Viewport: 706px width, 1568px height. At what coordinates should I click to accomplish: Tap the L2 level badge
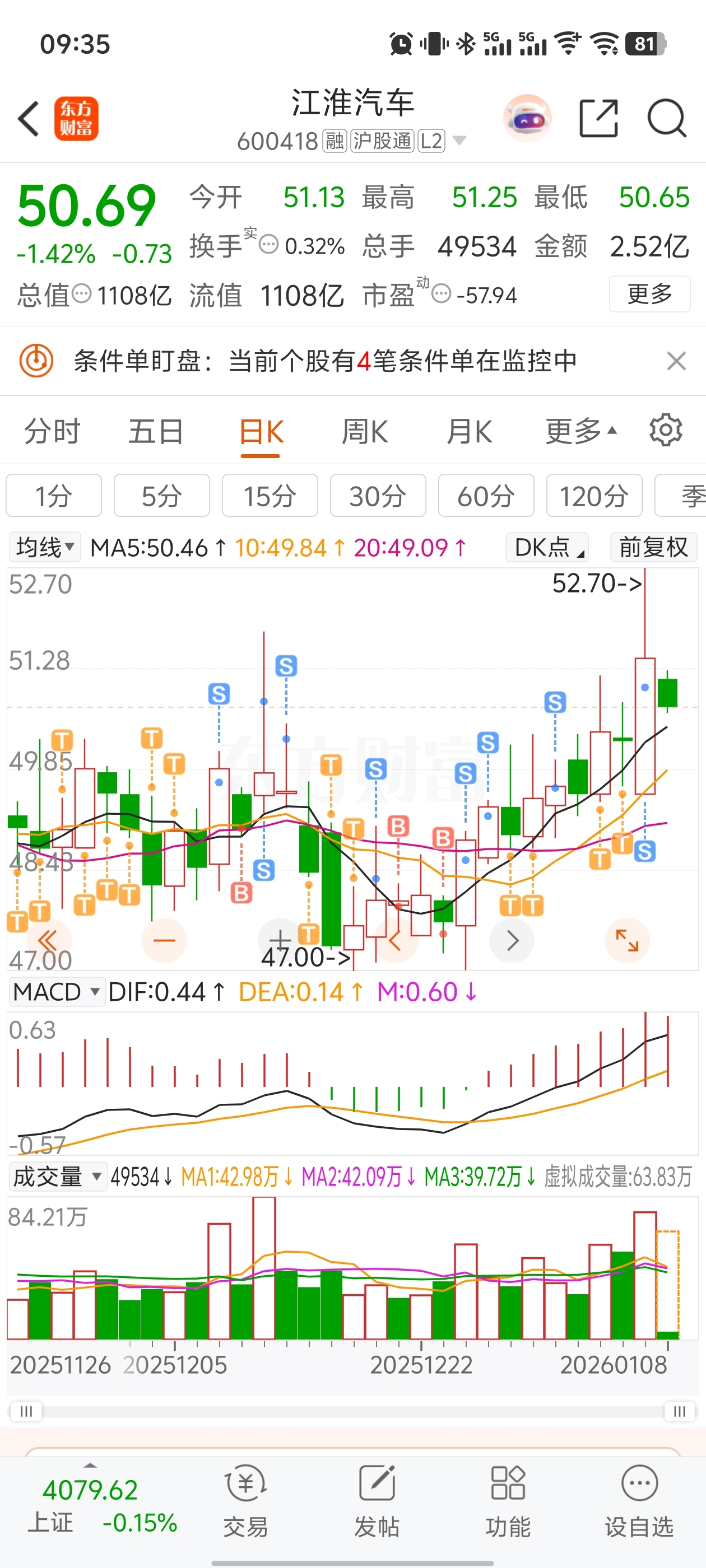click(x=431, y=141)
